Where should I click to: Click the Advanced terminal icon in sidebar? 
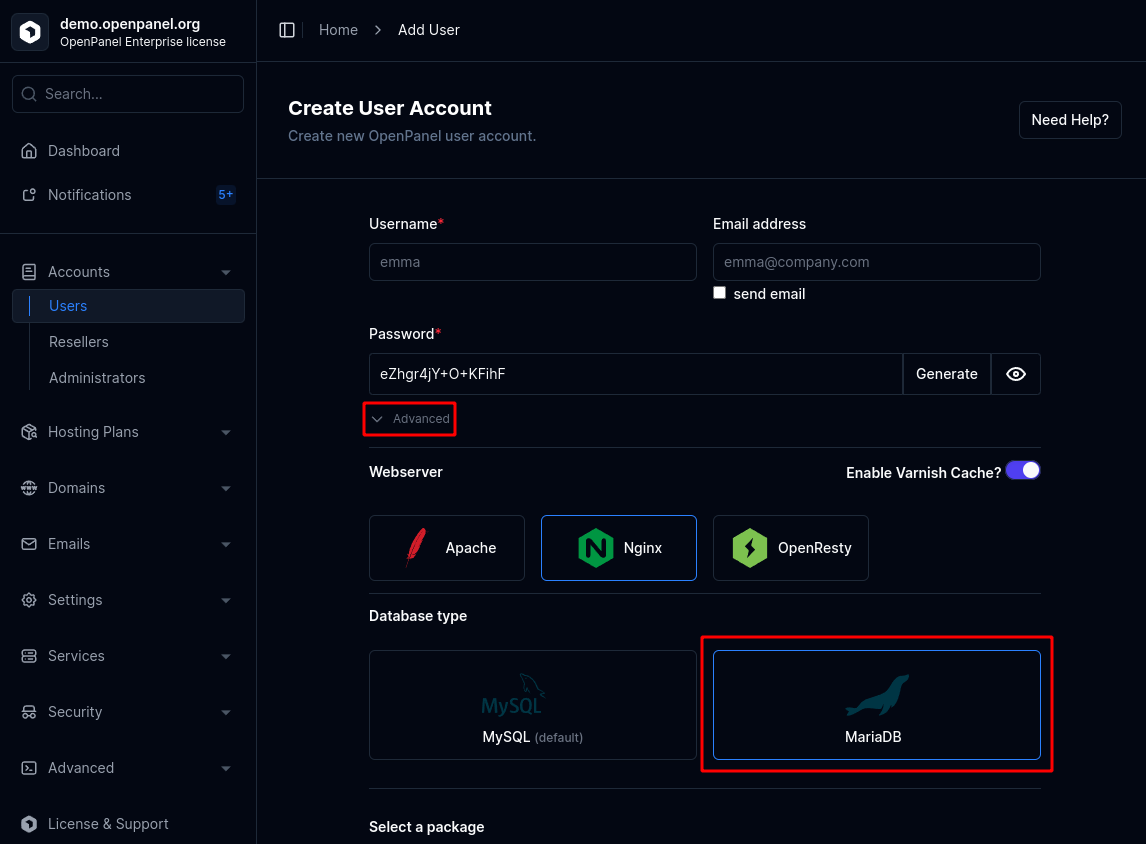[29, 768]
